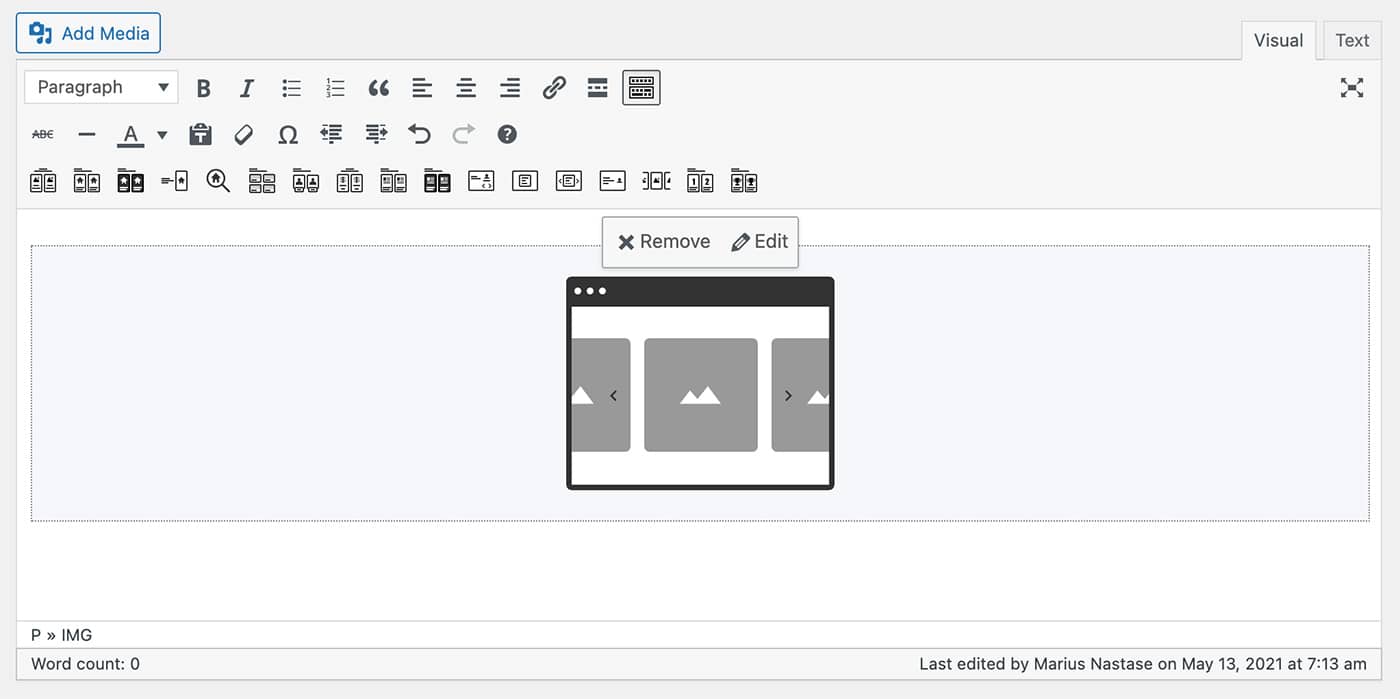Insert special character using Omega icon
This screenshot has height=699, width=1400.
[x=288, y=134]
